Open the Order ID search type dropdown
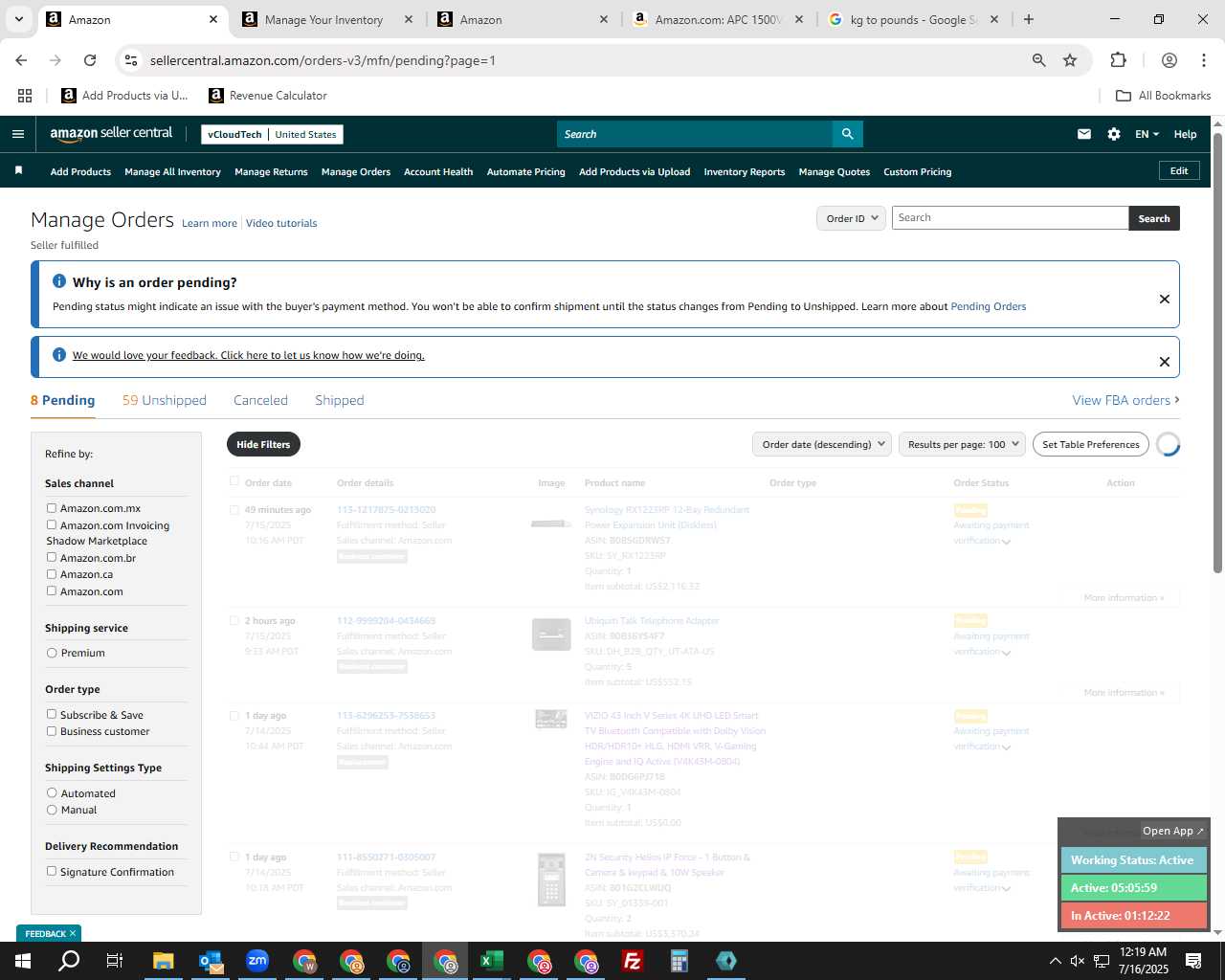This screenshot has height=980, width=1225. (x=852, y=218)
